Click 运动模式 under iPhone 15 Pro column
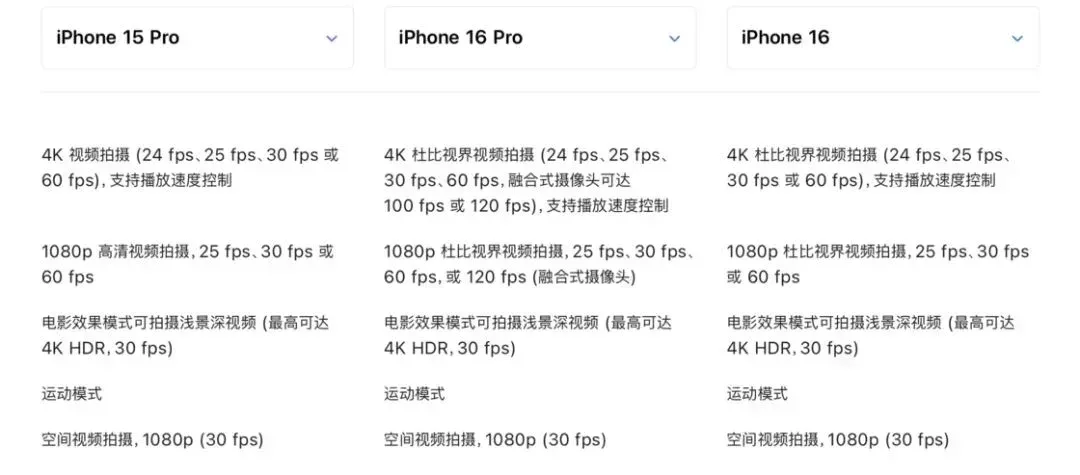The image size is (1080, 475). point(72,394)
